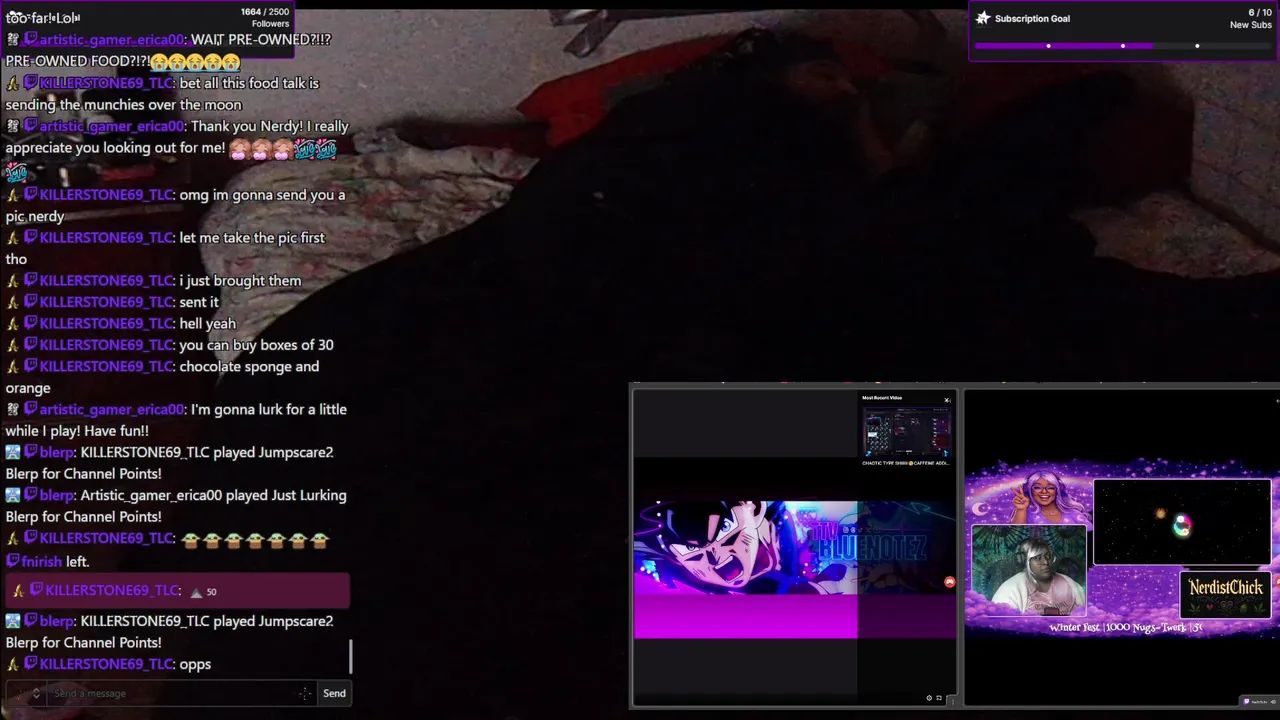Image resolution: width=1280 pixels, height=720 pixels.
Task: Click the Winter Fest scrolling ticker text
Action: pos(1126,628)
